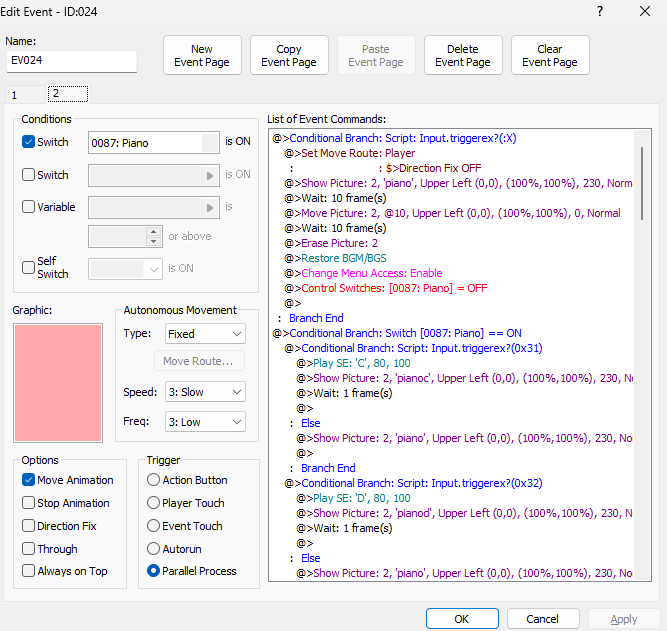Open the Piano switch selector button
This screenshot has height=631, width=667.
point(209,143)
